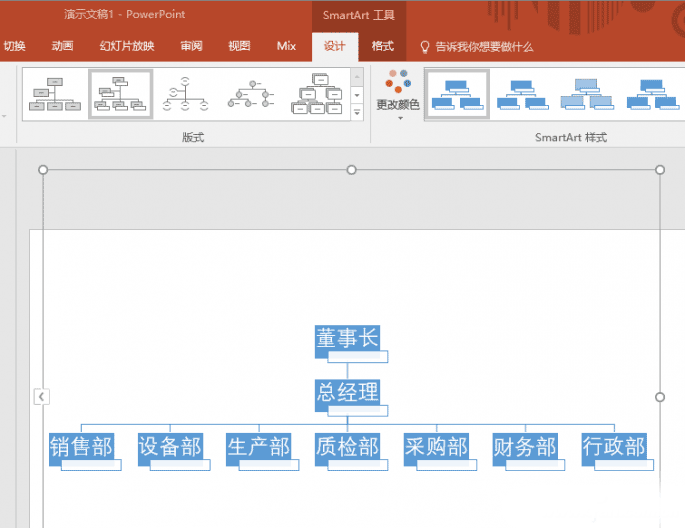Select the 质检部 department box
Viewport: 685px width, 528px height.
[x=347, y=447]
